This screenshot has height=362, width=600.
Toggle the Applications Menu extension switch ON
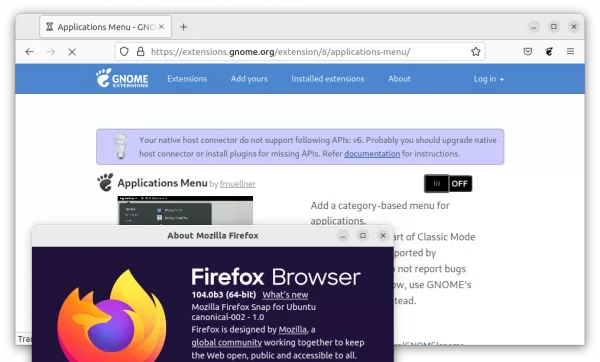(x=448, y=184)
